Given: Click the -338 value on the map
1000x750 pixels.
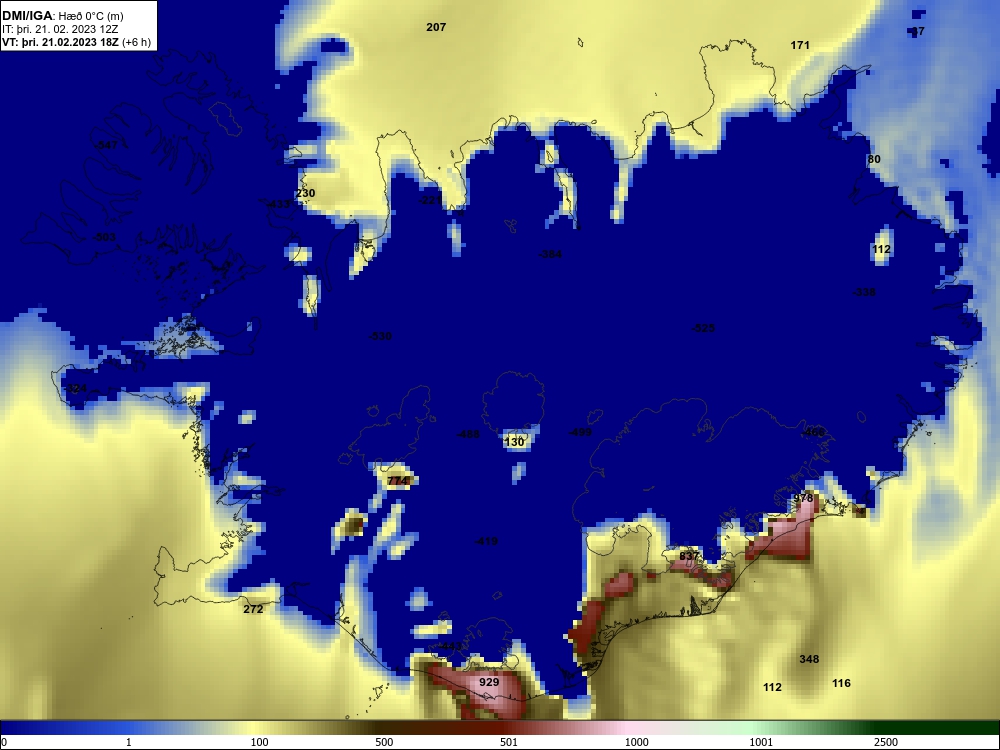Looking at the screenshot, I should [x=864, y=292].
